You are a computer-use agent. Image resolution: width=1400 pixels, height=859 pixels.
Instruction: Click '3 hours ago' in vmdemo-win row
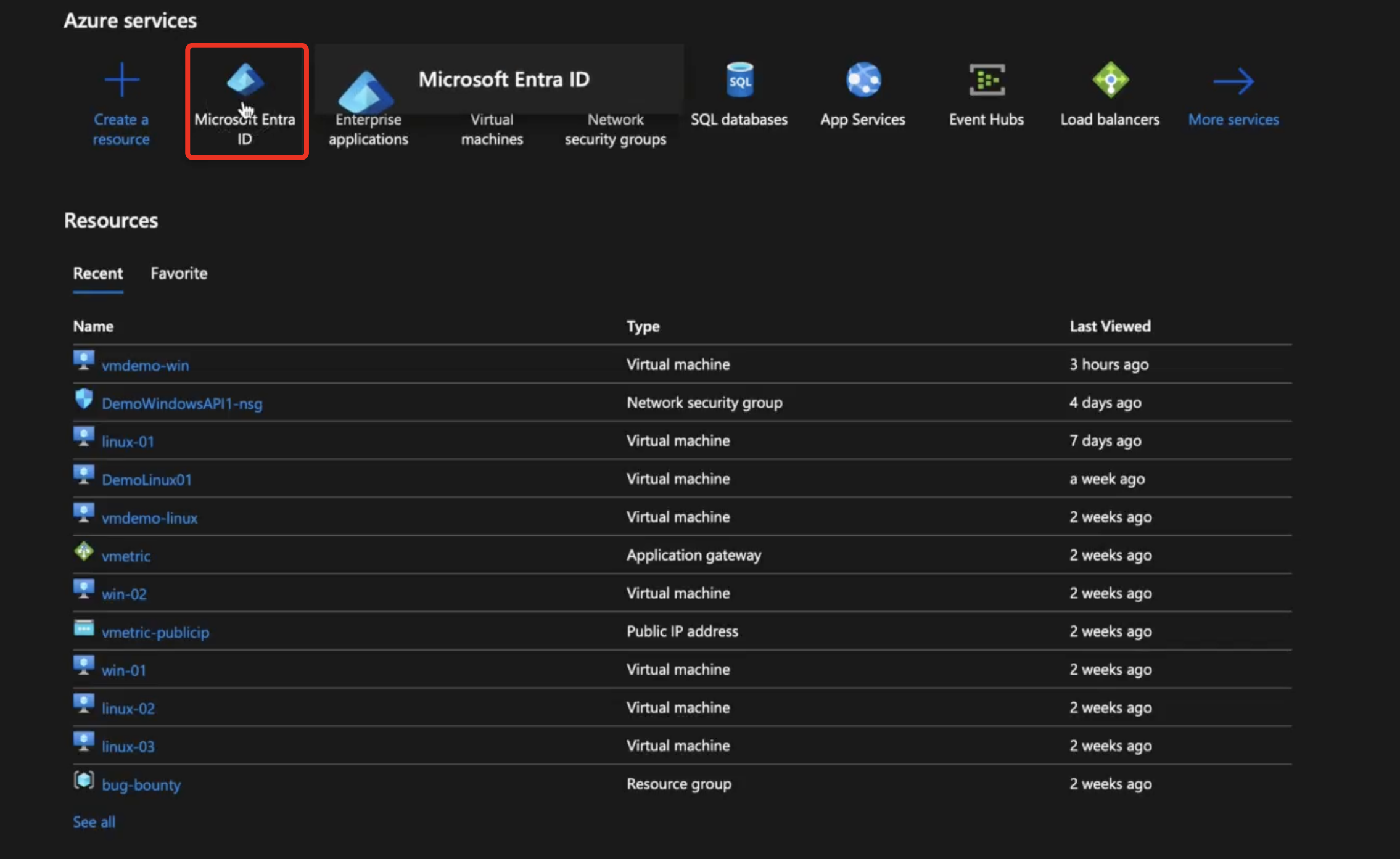(x=1109, y=364)
